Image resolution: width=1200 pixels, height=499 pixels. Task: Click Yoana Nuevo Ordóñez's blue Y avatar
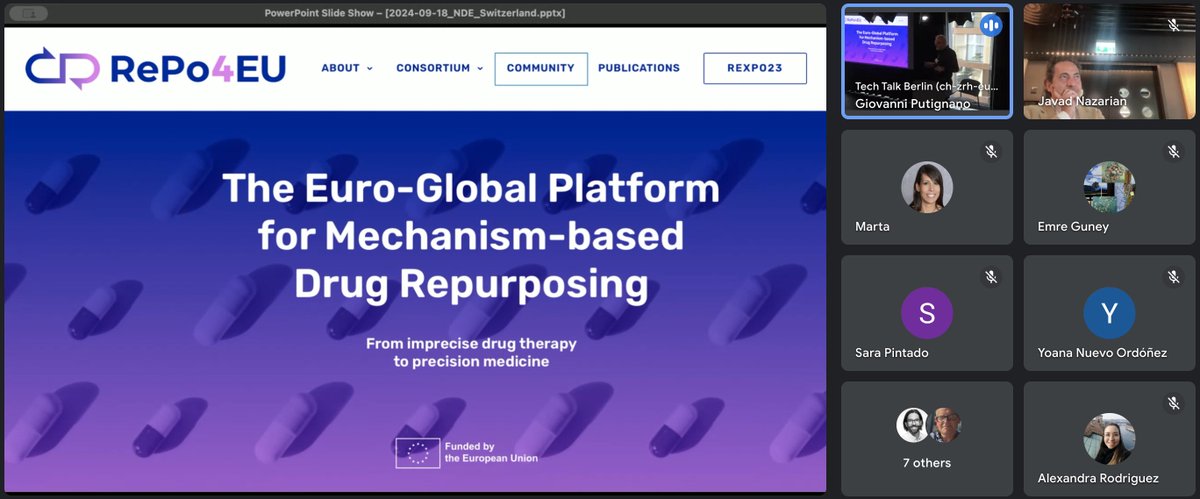pos(1109,313)
